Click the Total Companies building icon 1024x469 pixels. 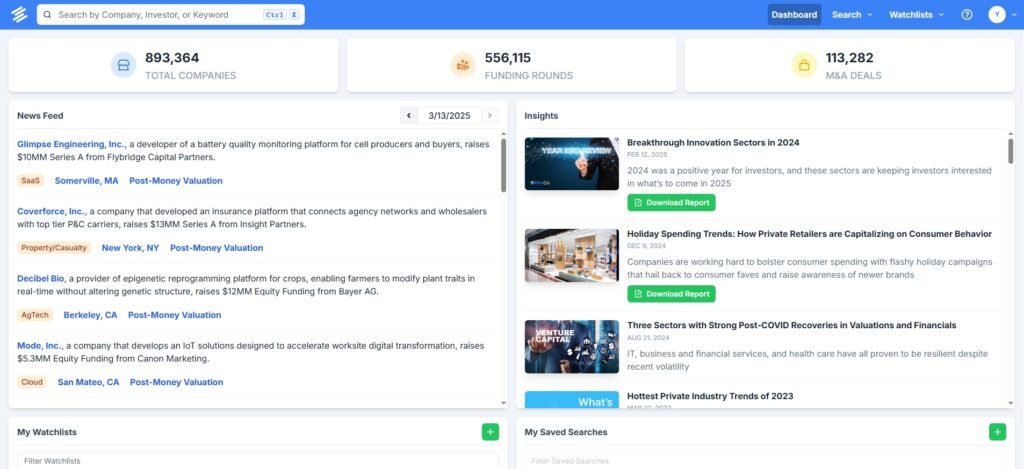point(124,65)
